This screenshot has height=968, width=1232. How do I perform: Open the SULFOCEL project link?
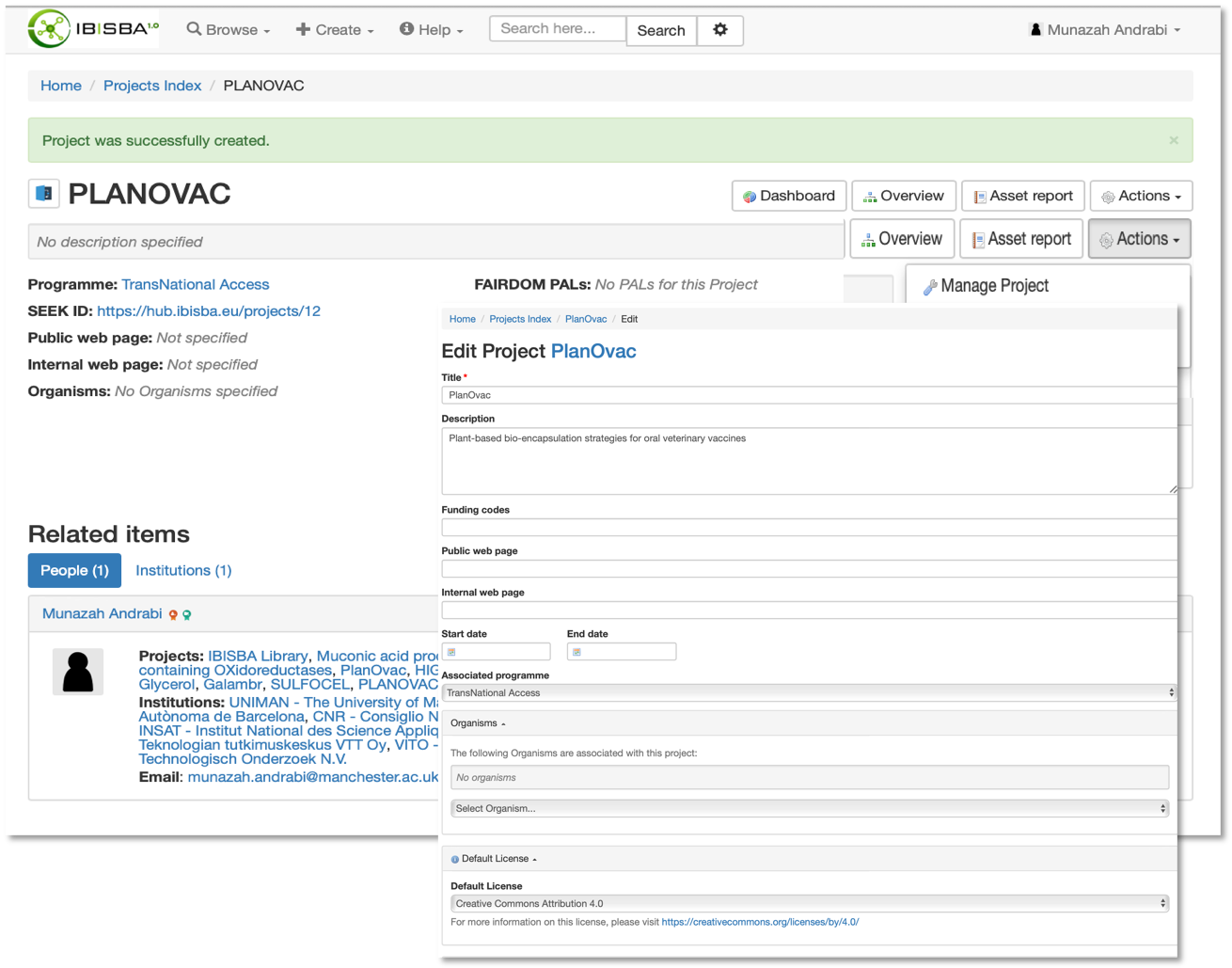(x=310, y=684)
